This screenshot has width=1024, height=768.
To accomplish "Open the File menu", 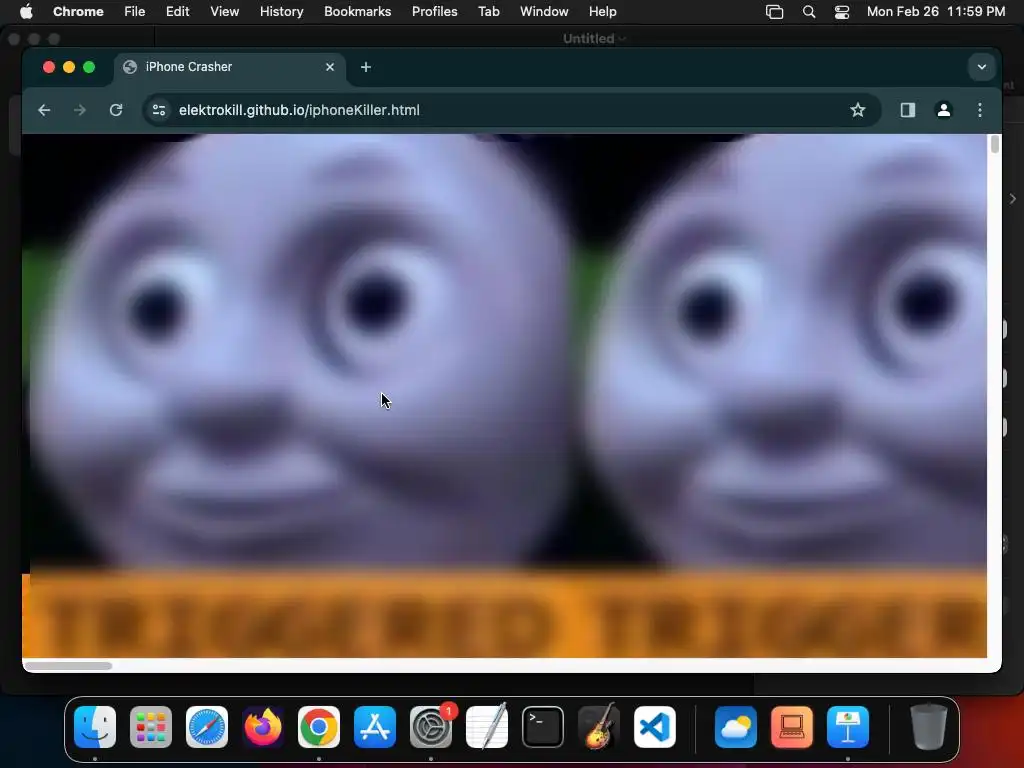I will point(135,12).
